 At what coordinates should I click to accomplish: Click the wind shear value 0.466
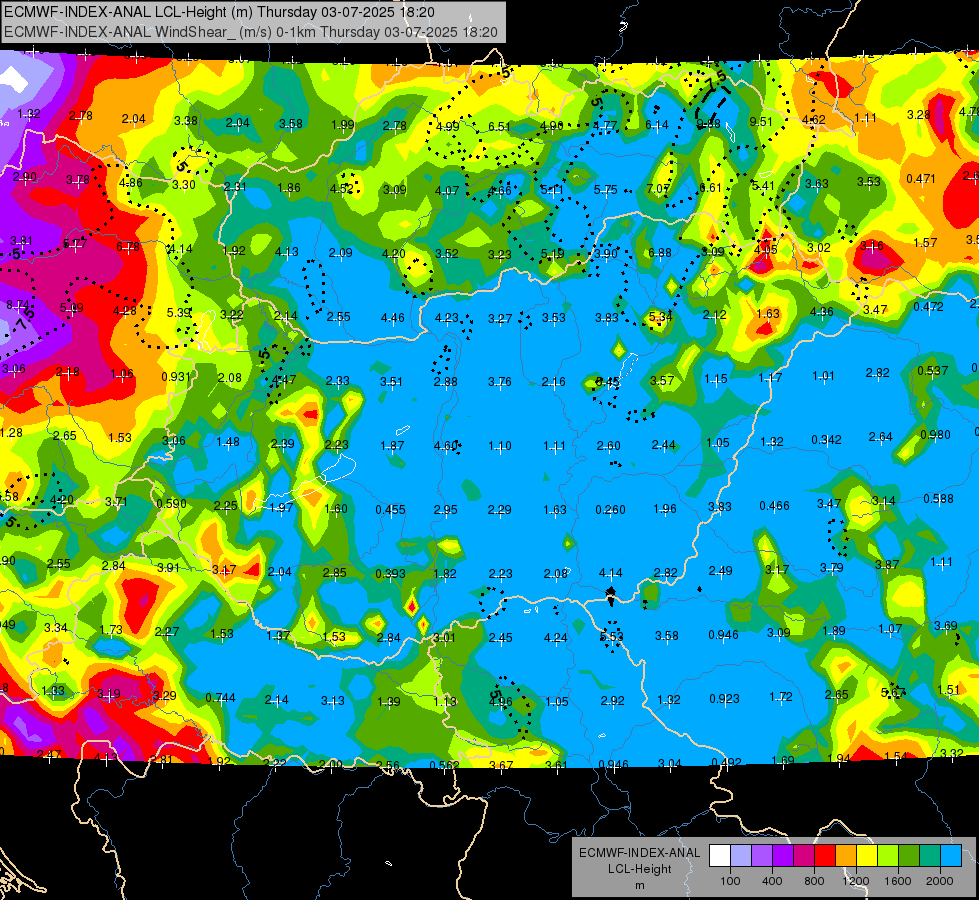tap(774, 505)
